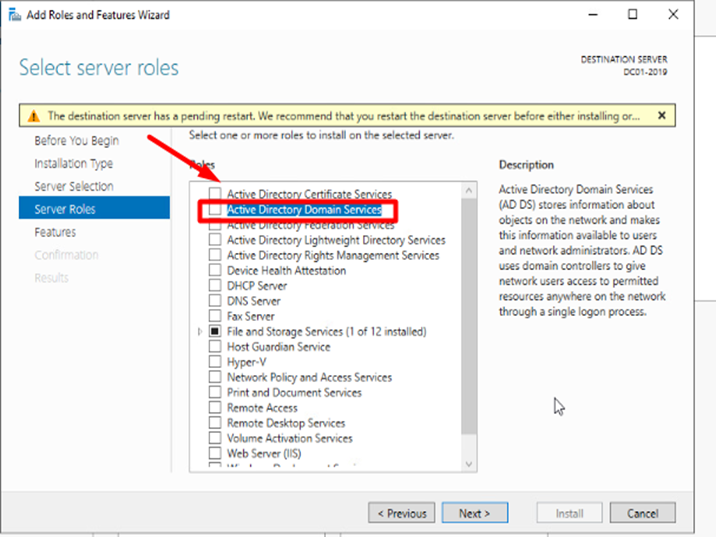Cancel the Add Roles wizard
716x537 pixels.
(x=642, y=513)
